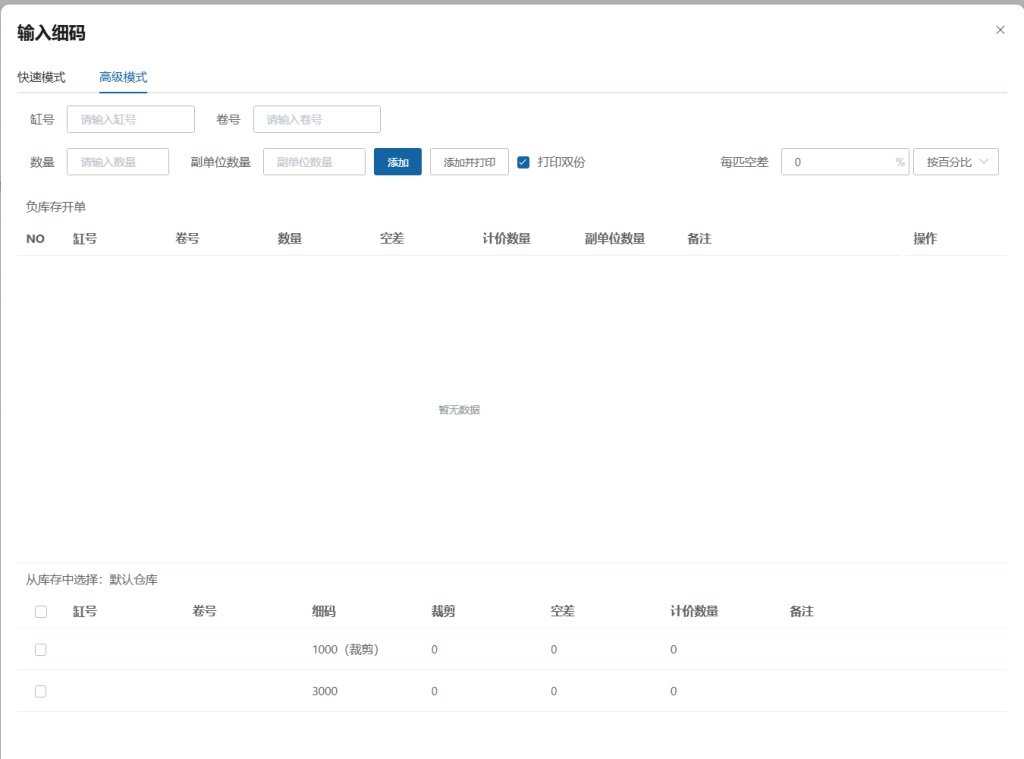Click the 3000 细码 cell

[325, 691]
